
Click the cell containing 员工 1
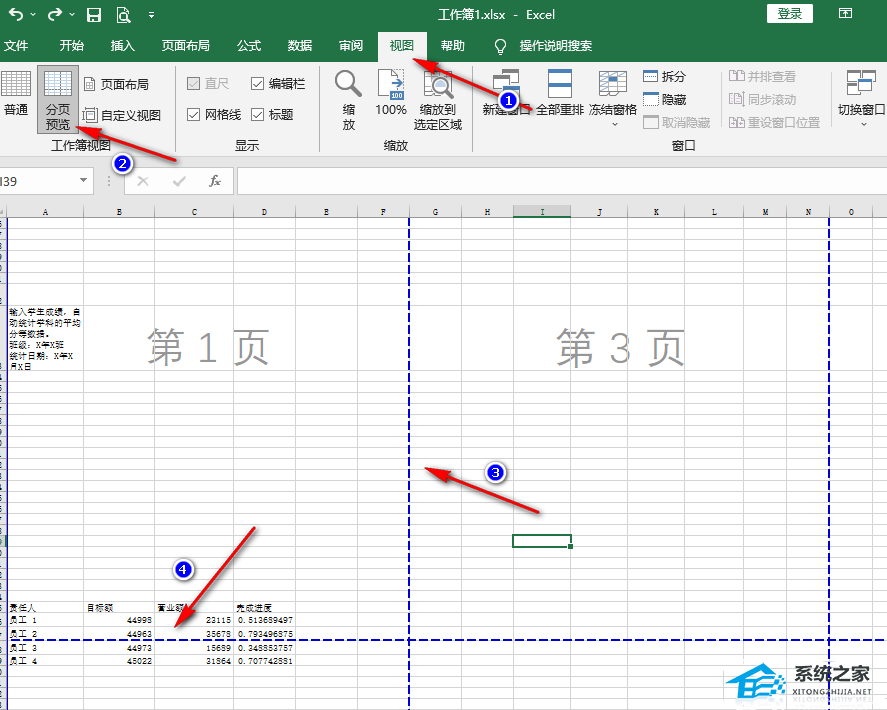[x=45, y=621]
